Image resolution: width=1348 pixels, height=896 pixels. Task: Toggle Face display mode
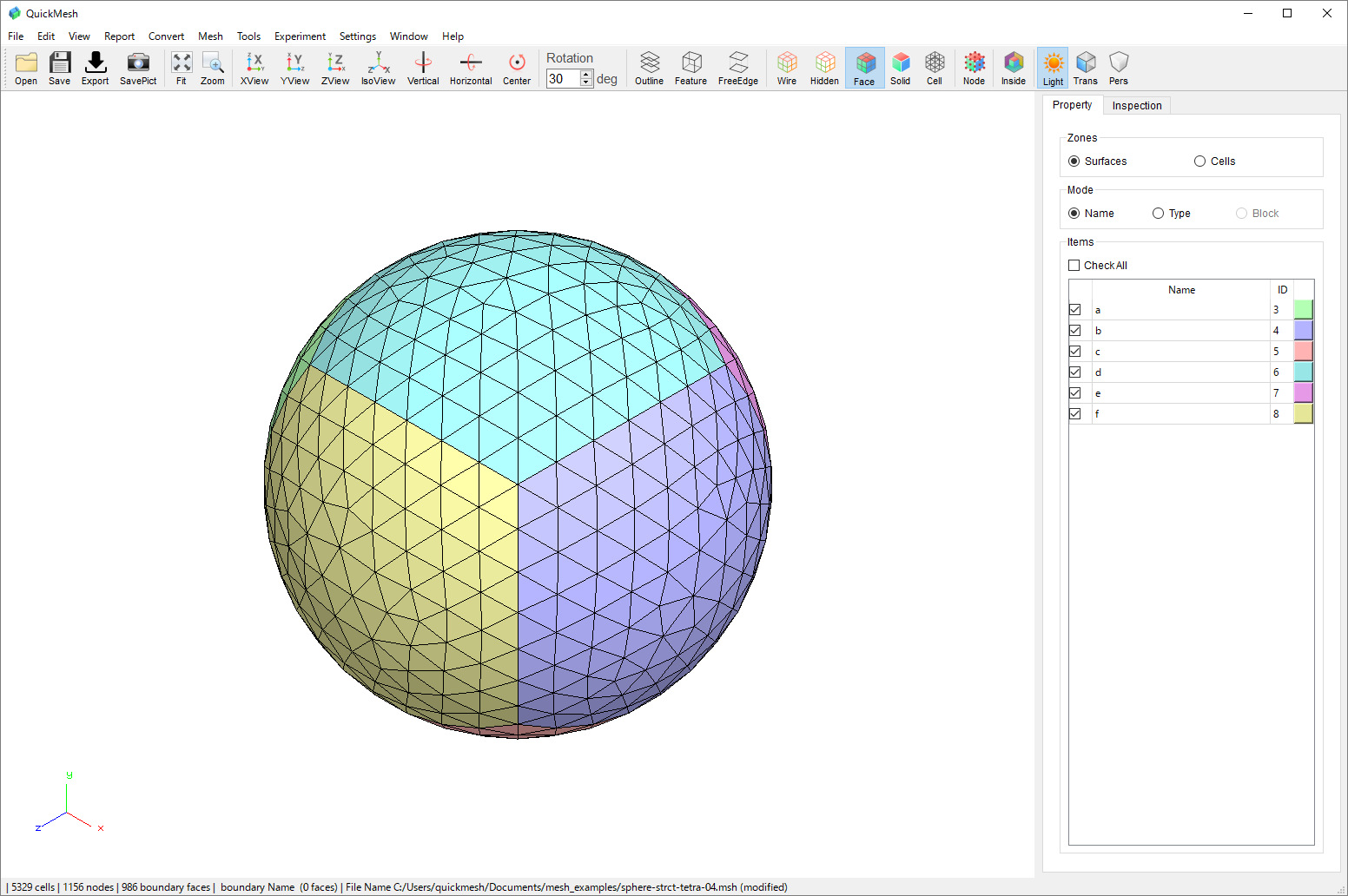[x=865, y=68]
